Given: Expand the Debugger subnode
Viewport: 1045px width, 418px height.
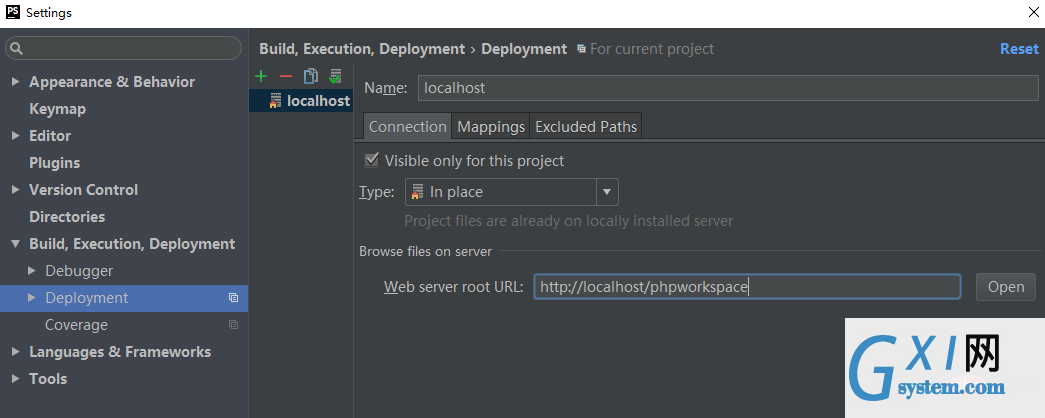Looking at the screenshot, I should point(32,271).
